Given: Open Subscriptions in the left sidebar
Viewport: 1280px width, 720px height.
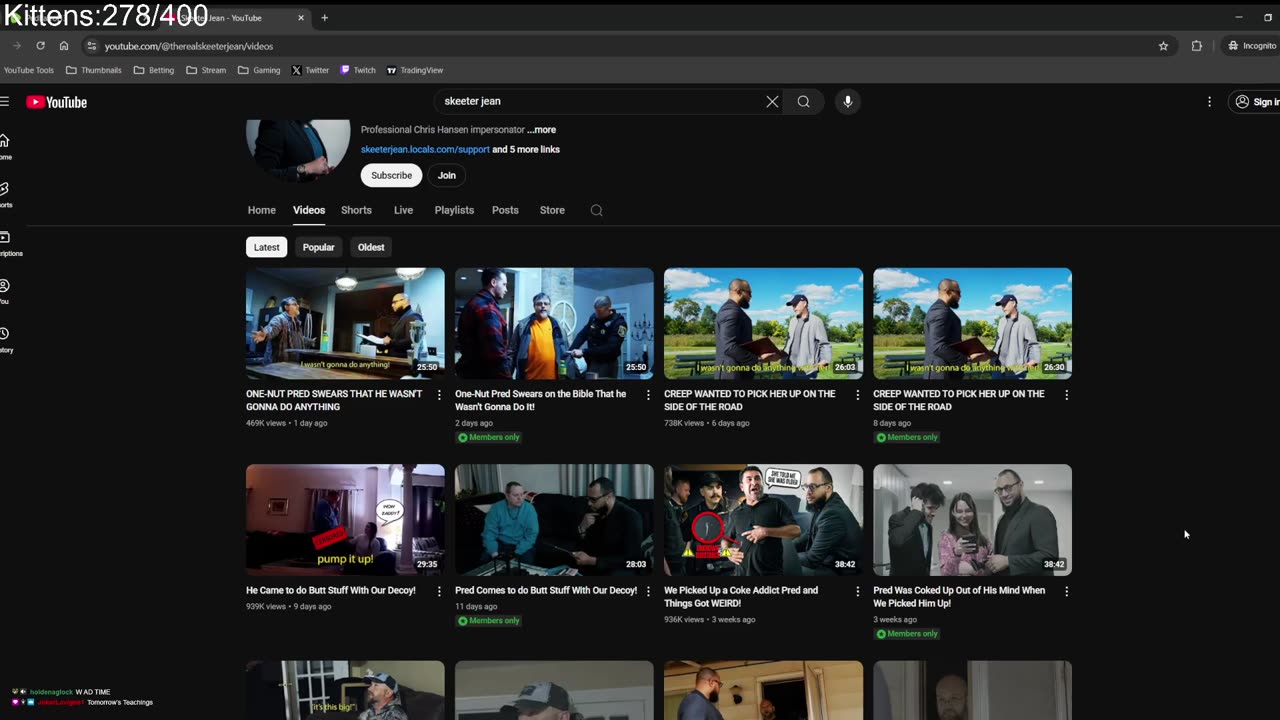Looking at the screenshot, I should [x=8, y=243].
